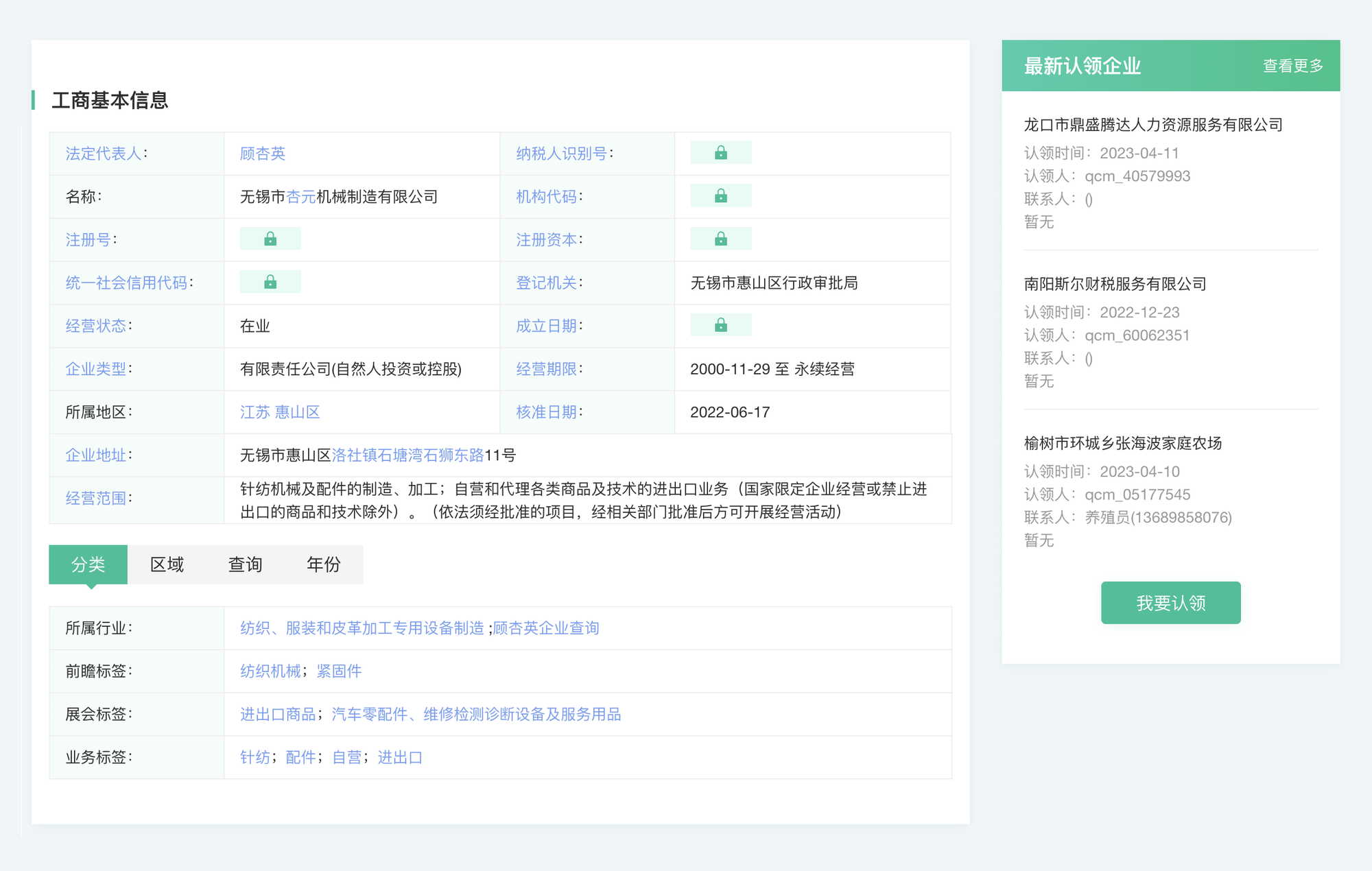
Task: Click contact 养殖员(13689858076)
Action: (x=1159, y=518)
